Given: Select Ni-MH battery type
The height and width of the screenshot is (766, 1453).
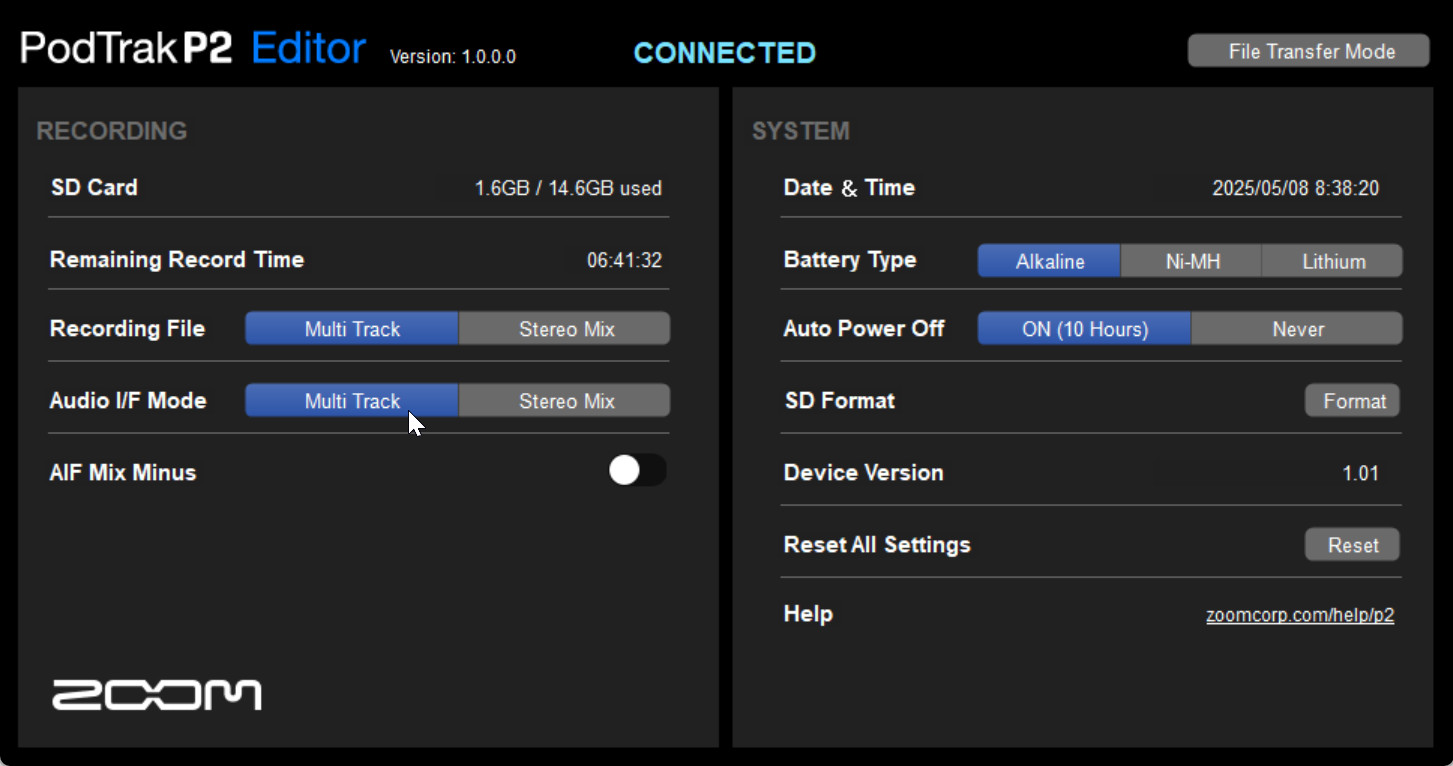Looking at the screenshot, I should pyautogui.click(x=1192, y=261).
